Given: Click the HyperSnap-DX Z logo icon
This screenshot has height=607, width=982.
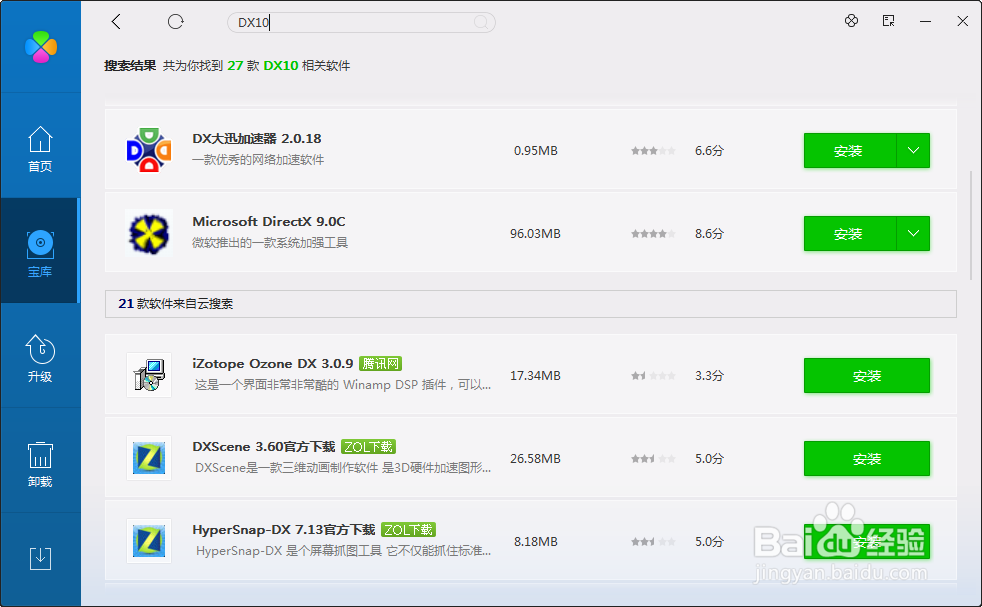Looking at the screenshot, I should 149,541.
